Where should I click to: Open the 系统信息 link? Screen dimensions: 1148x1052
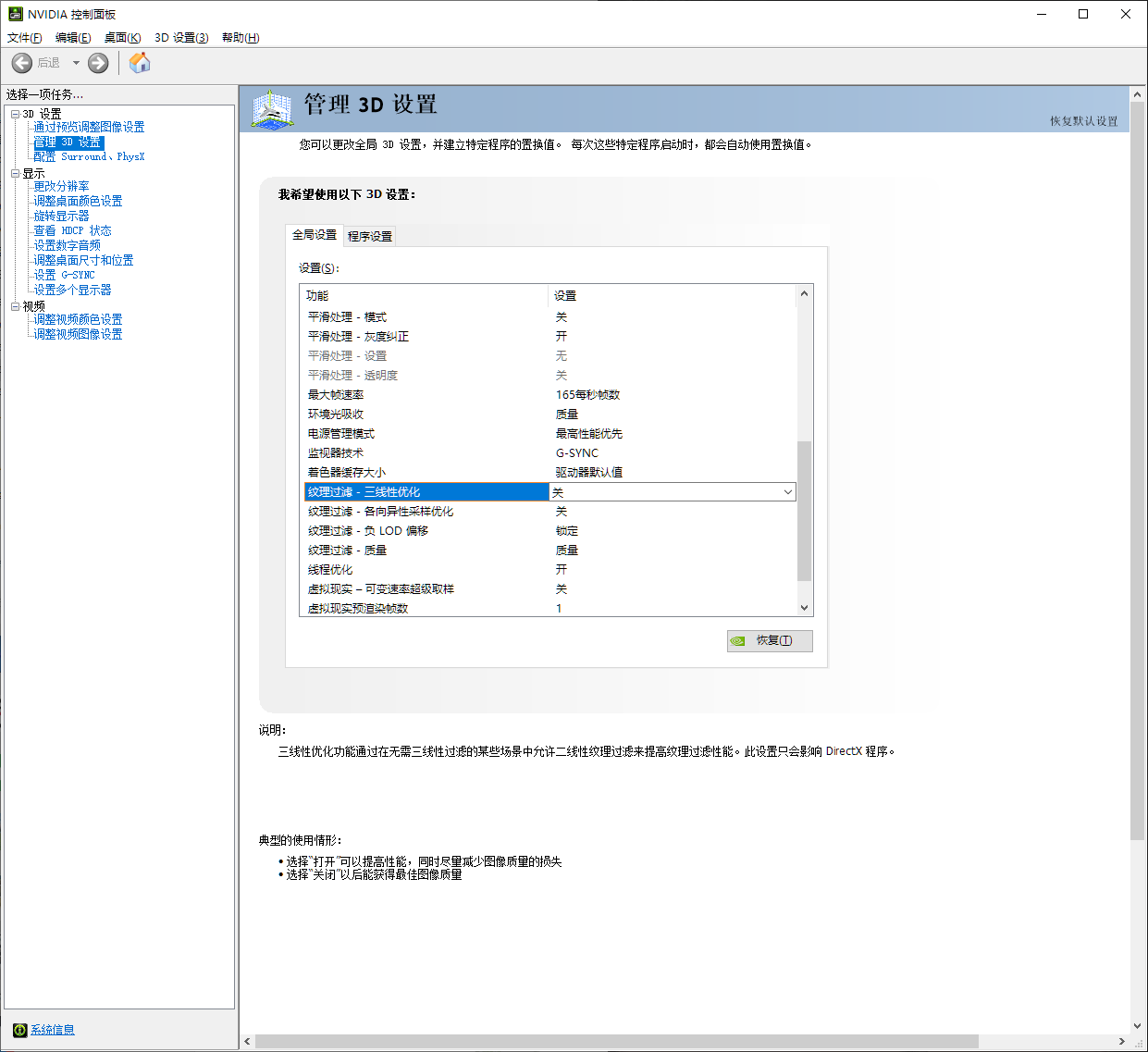[53, 1030]
